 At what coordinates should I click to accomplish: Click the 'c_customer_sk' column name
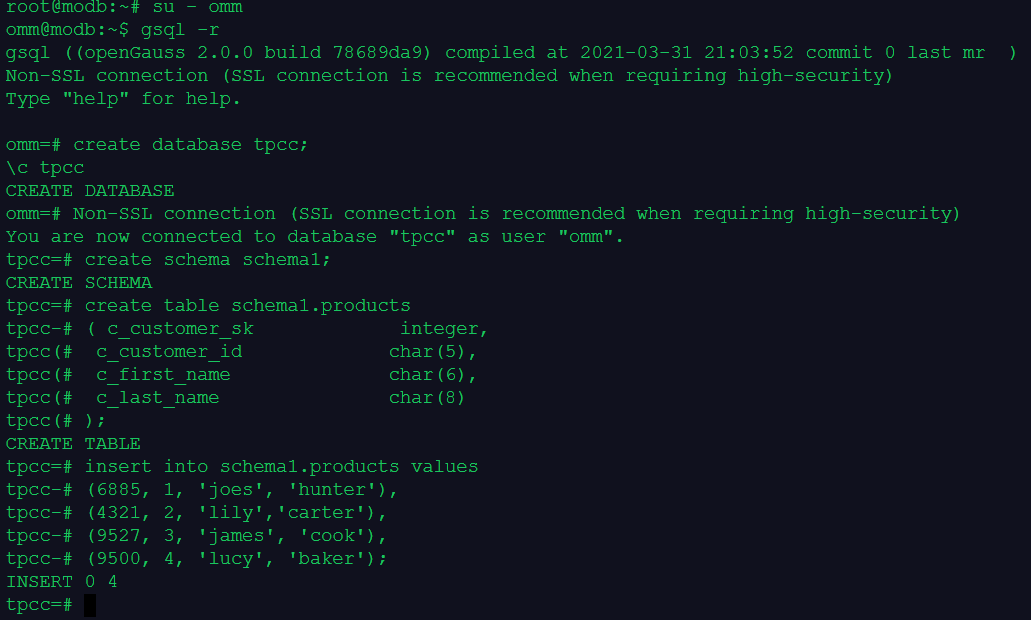tap(180, 329)
